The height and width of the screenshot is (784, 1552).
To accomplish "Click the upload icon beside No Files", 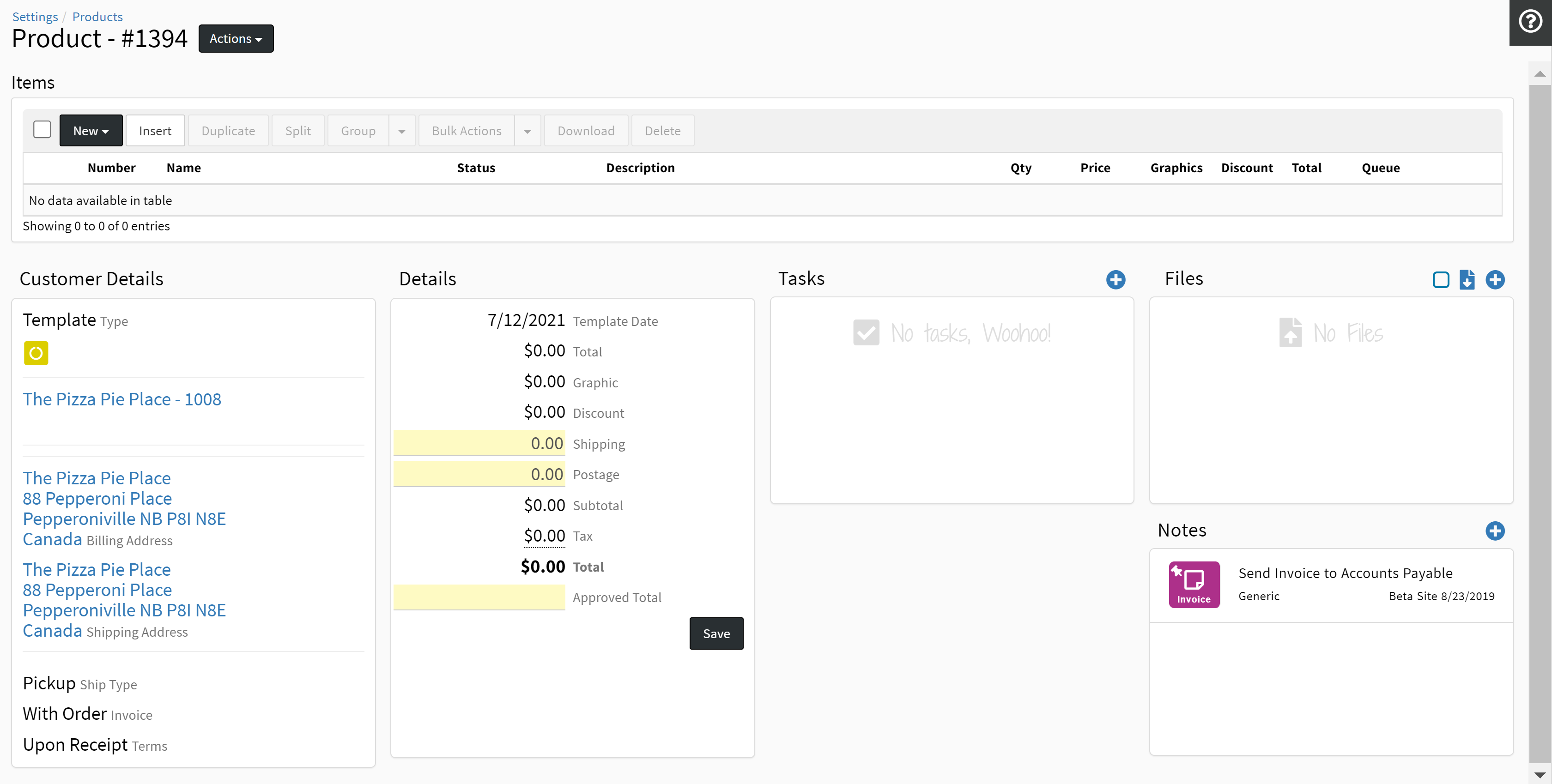I will coord(1290,332).
